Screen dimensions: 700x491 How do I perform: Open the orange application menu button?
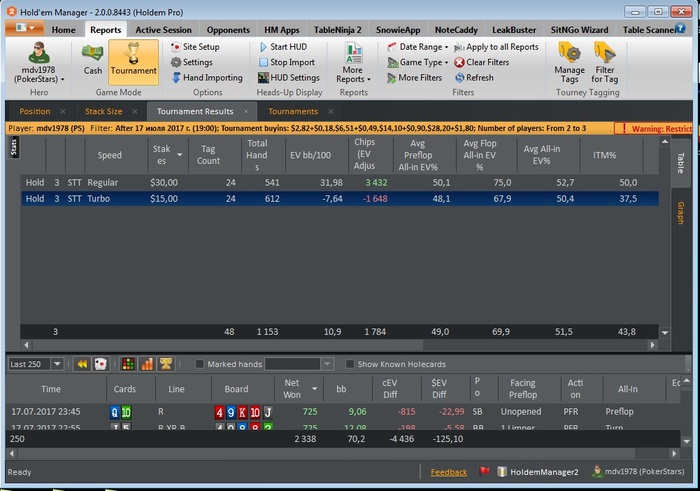pos(25,28)
